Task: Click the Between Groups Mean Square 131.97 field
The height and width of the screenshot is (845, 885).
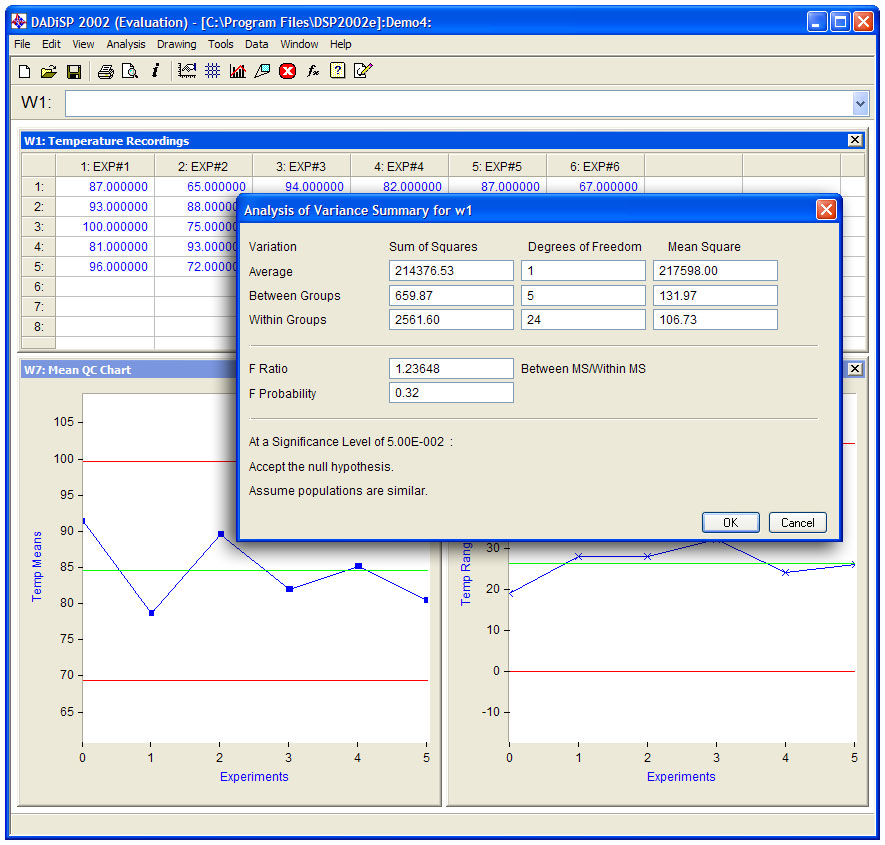Action: [x=715, y=295]
